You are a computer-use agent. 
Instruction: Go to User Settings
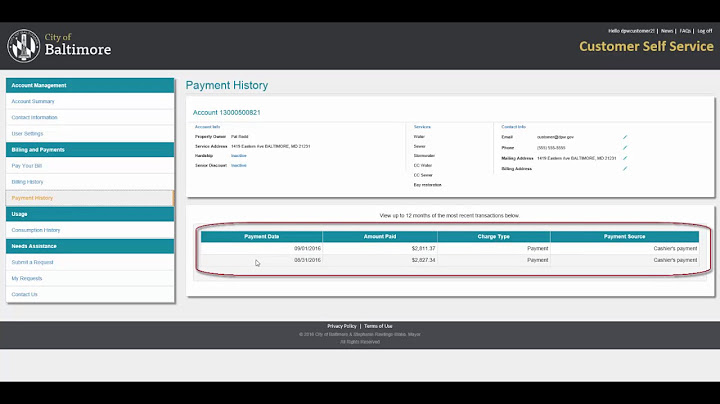(27, 134)
